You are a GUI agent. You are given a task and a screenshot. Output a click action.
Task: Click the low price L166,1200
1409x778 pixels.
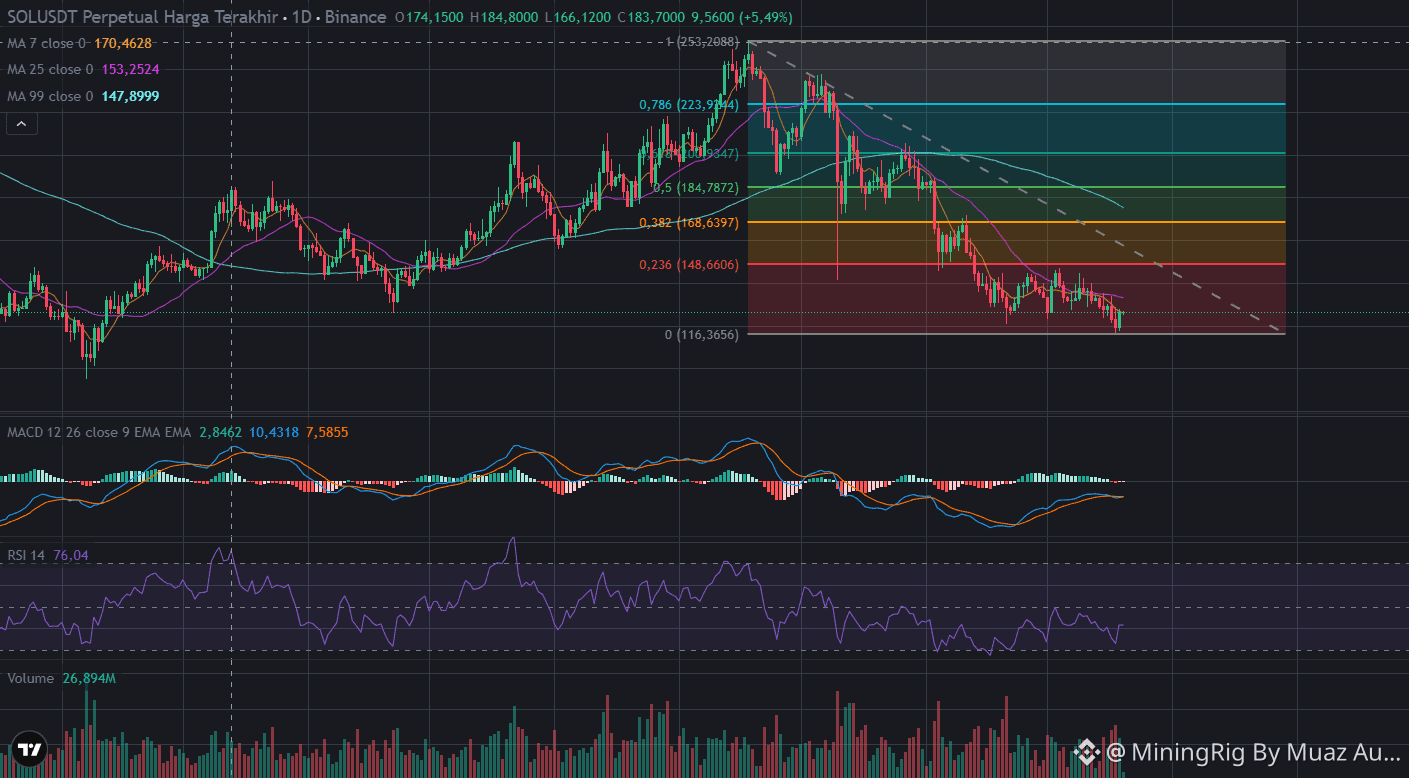pos(578,17)
